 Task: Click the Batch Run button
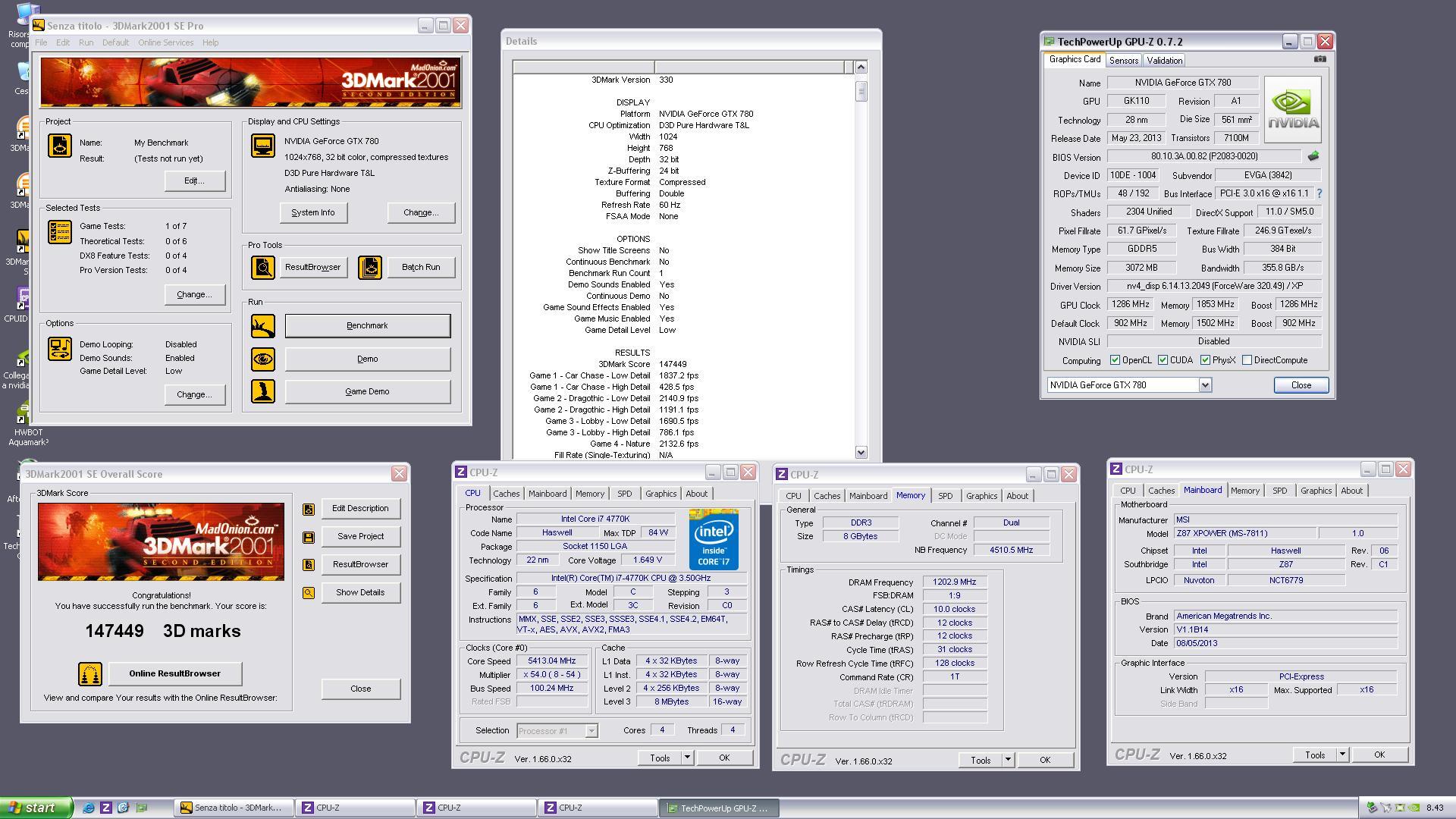[421, 267]
